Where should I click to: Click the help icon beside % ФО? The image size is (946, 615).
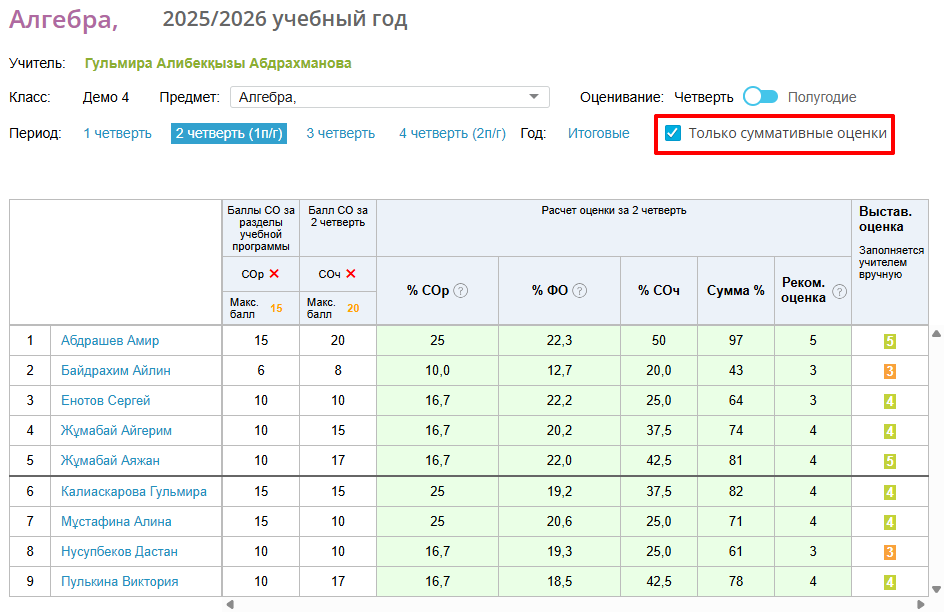coord(580,291)
